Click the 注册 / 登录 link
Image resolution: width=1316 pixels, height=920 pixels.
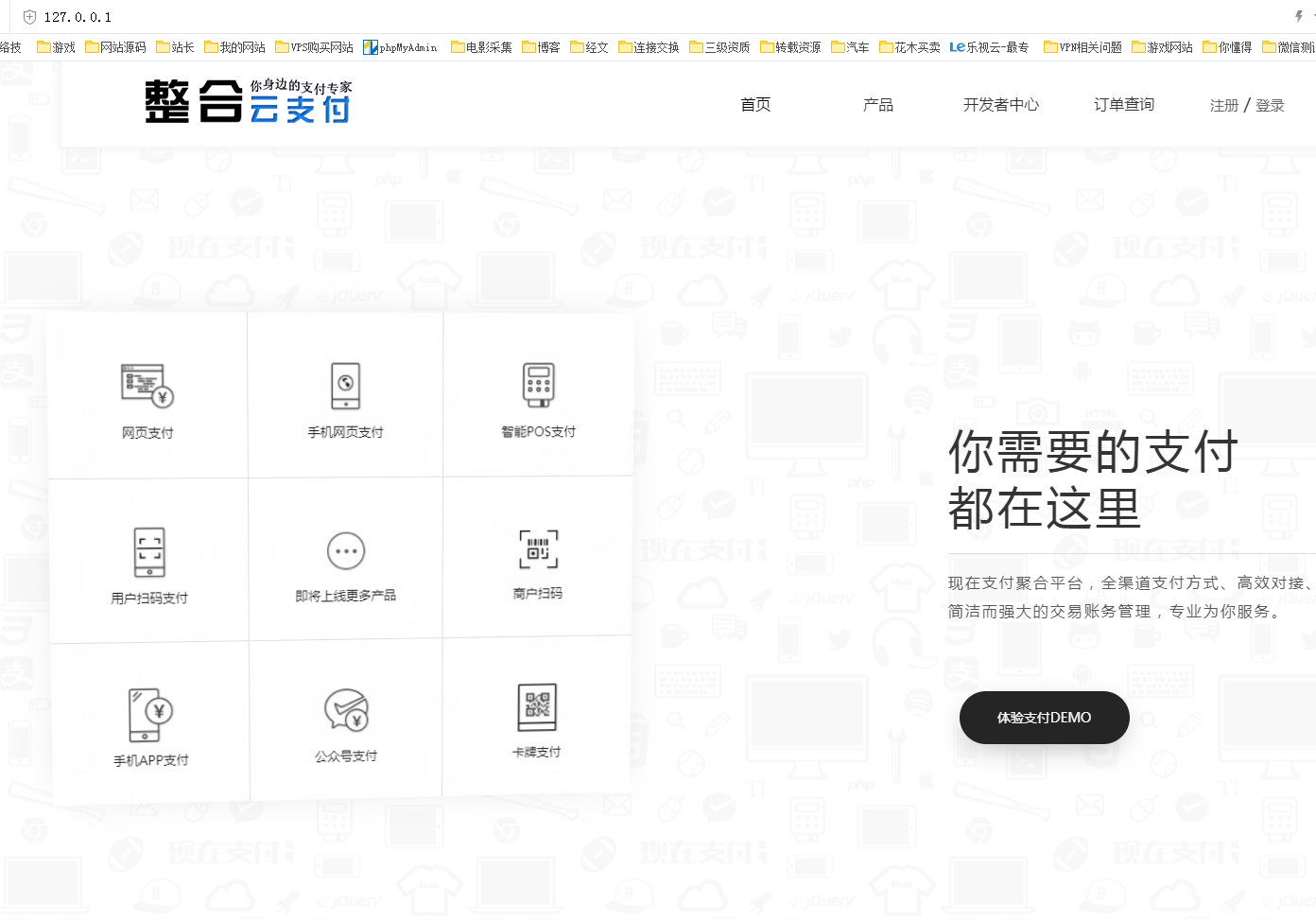(x=1247, y=106)
